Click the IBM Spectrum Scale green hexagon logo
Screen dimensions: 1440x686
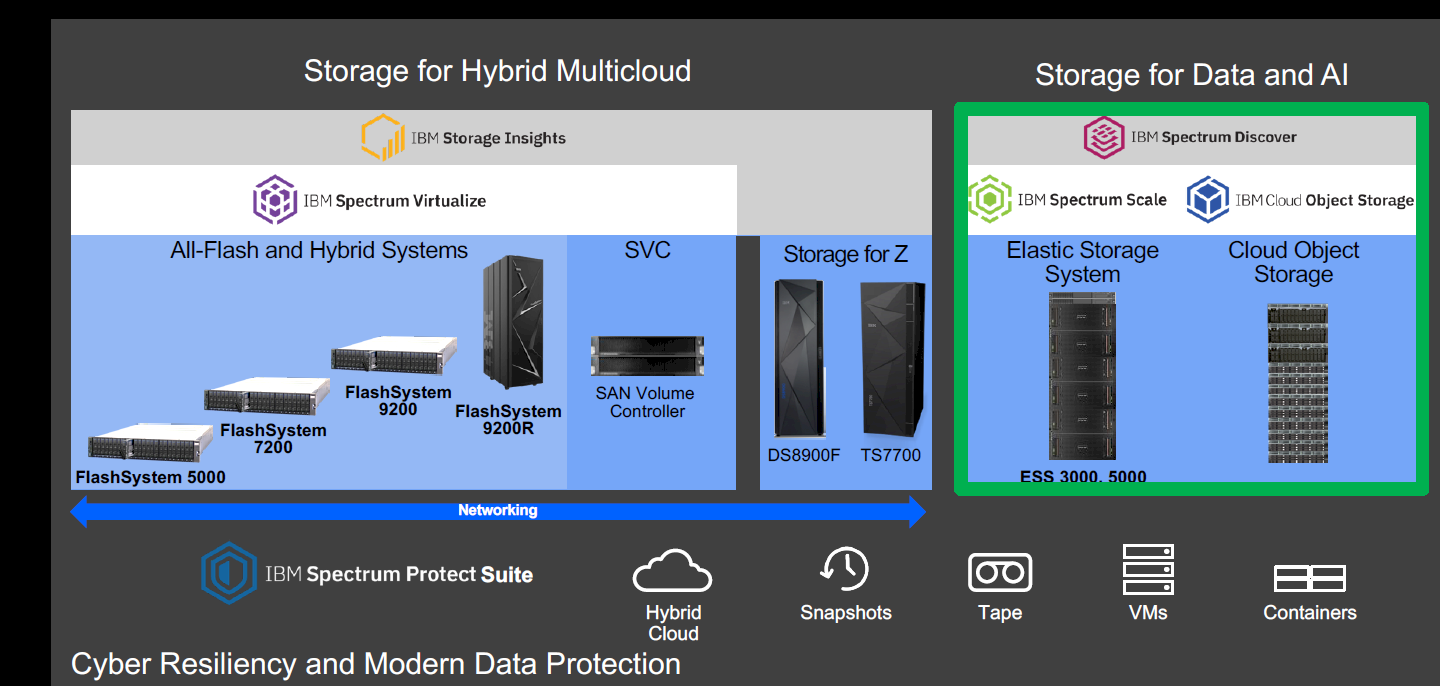[989, 199]
